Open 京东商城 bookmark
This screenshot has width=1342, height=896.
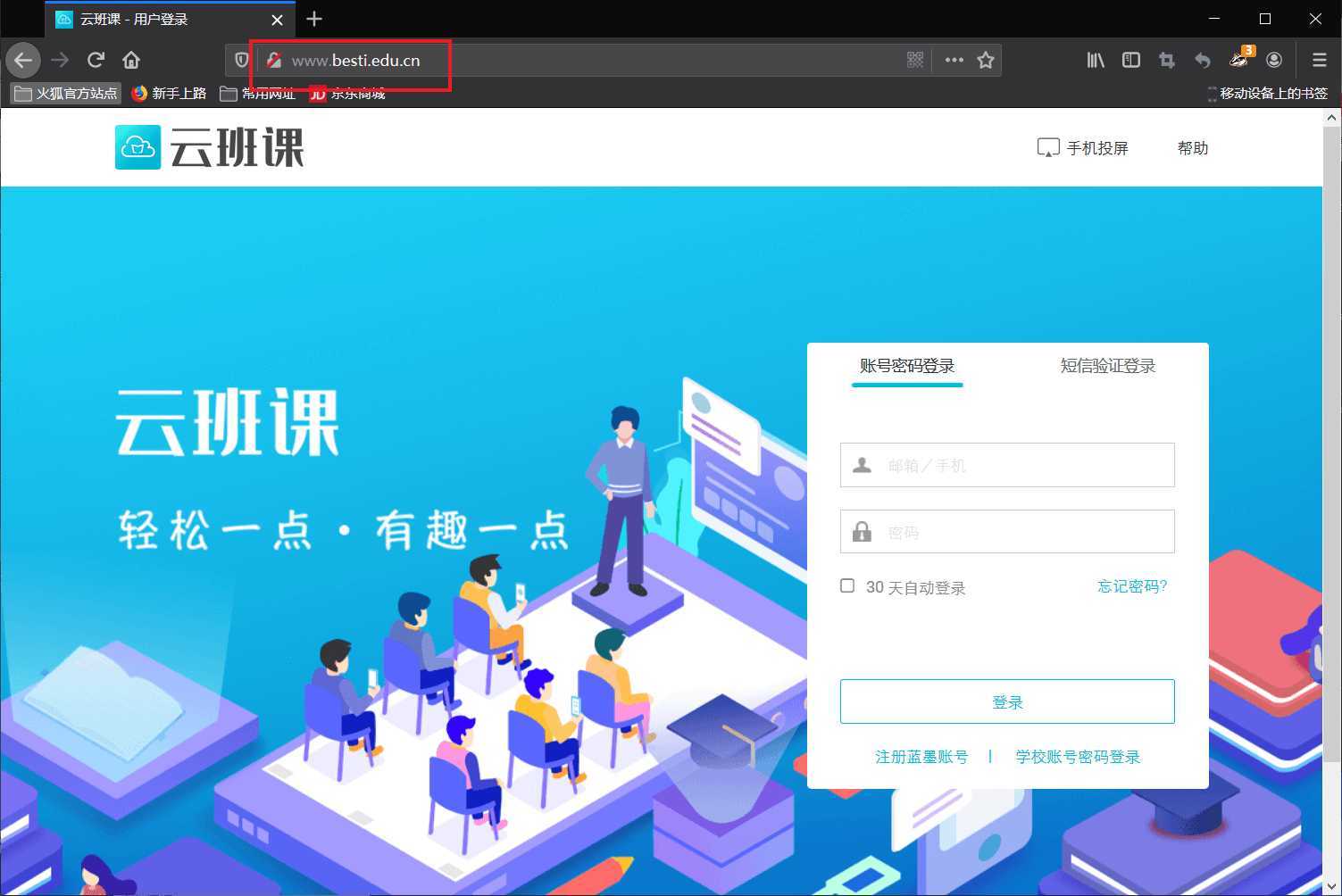pos(347,93)
